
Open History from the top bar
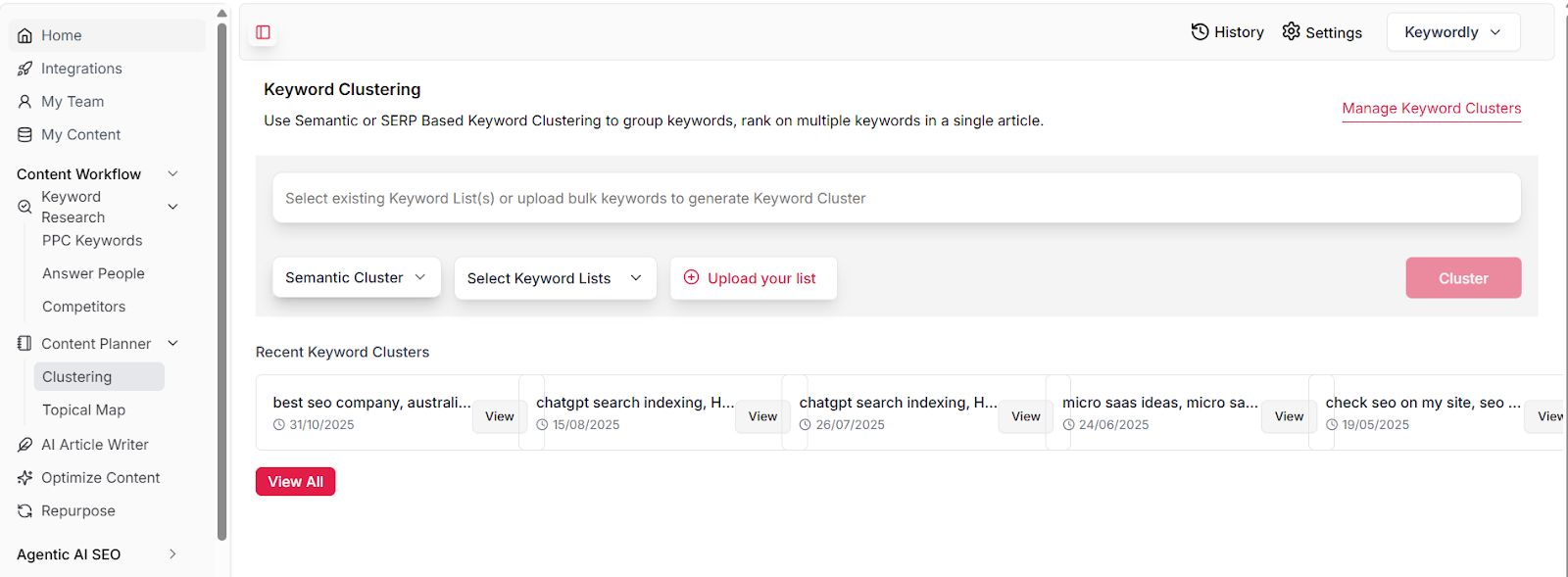(1227, 32)
